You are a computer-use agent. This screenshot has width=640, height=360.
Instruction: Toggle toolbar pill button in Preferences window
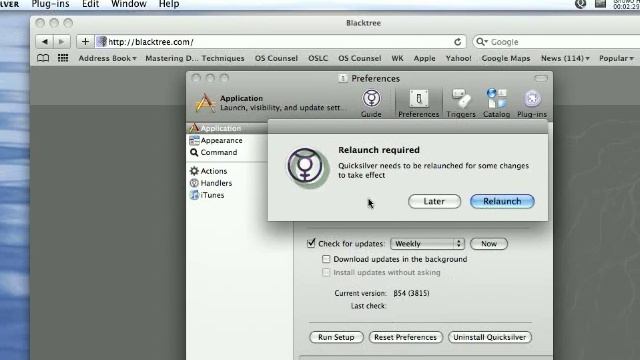[541, 78]
